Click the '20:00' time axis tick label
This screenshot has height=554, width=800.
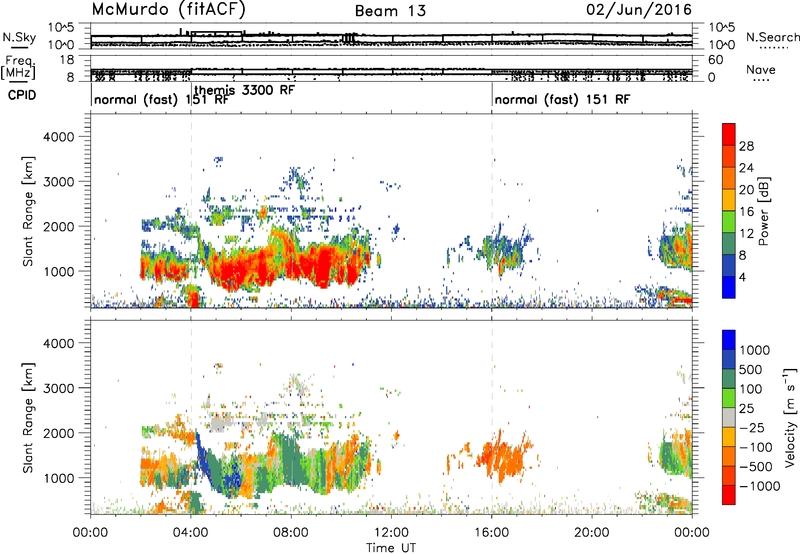point(592,533)
